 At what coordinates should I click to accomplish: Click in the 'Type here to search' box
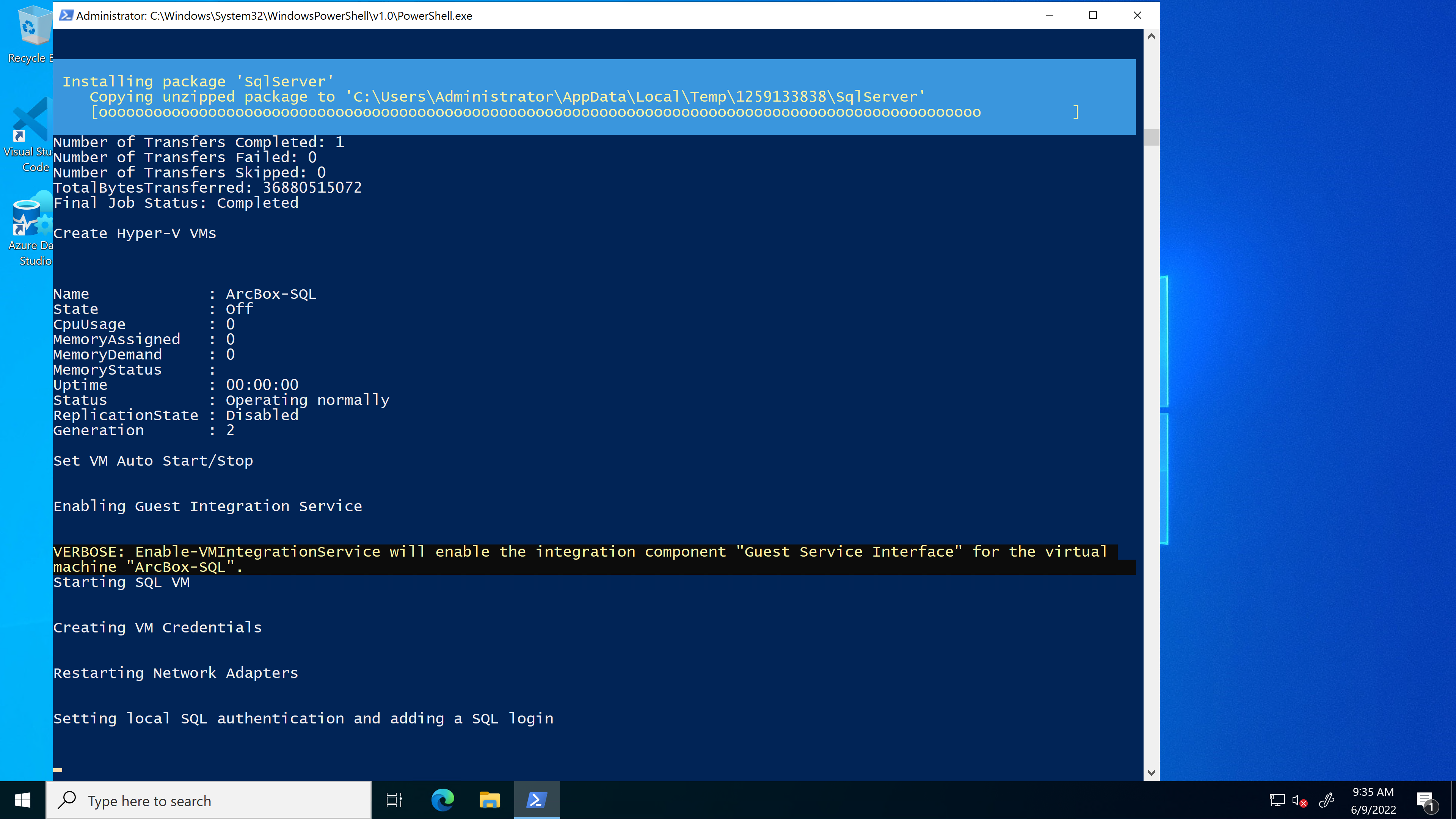point(209,800)
